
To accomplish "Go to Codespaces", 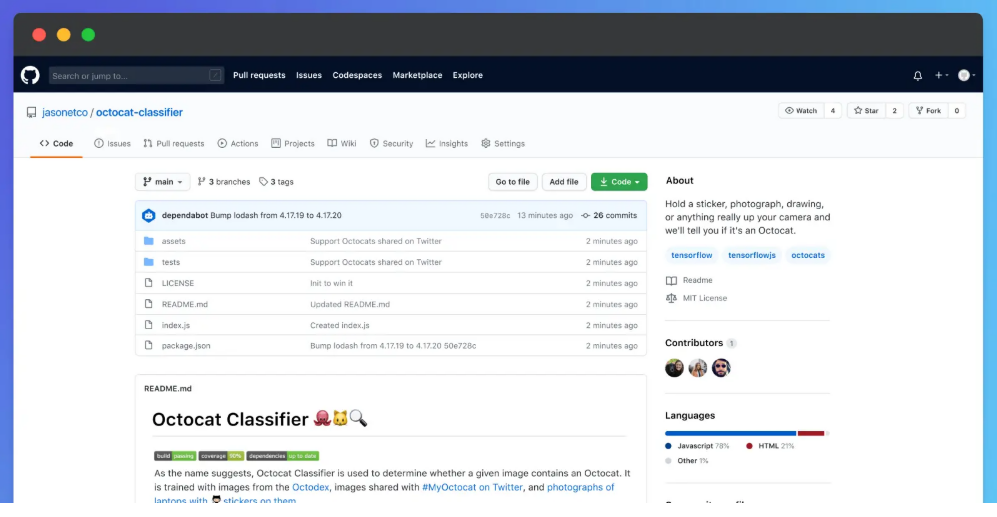I will point(357,75).
